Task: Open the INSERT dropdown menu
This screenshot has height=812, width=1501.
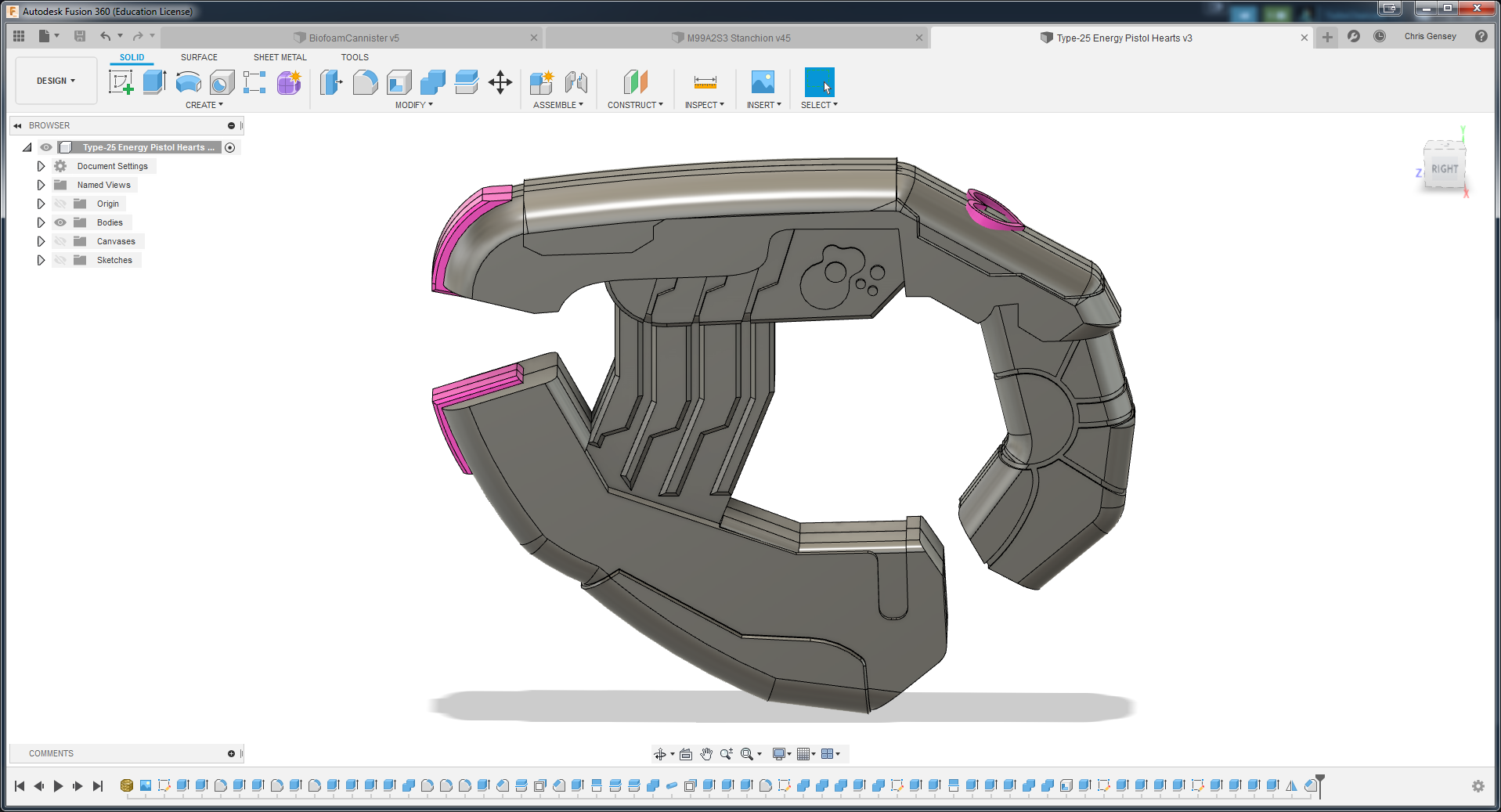Action: (x=764, y=105)
